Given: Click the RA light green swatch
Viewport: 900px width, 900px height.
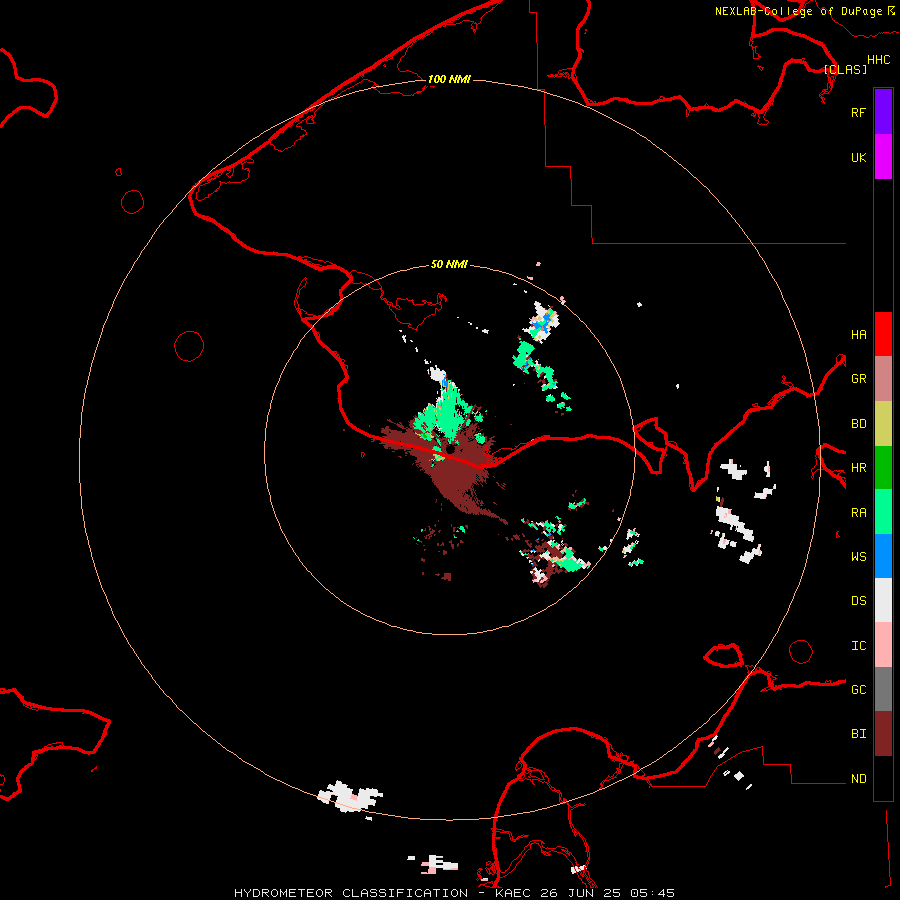Looking at the screenshot, I should click(x=883, y=512).
